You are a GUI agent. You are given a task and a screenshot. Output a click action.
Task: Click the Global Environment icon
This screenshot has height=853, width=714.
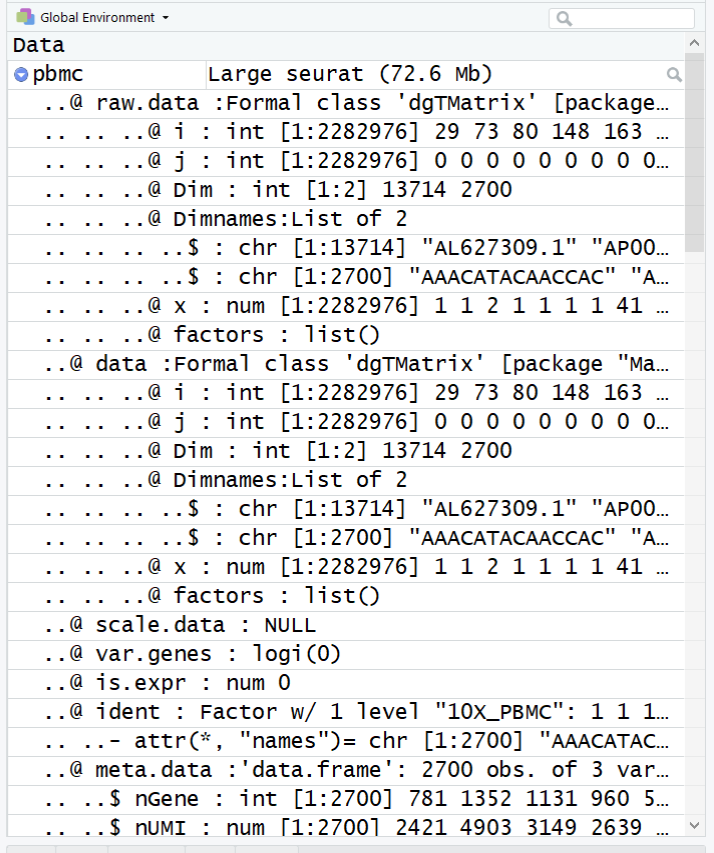(x=25, y=17)
